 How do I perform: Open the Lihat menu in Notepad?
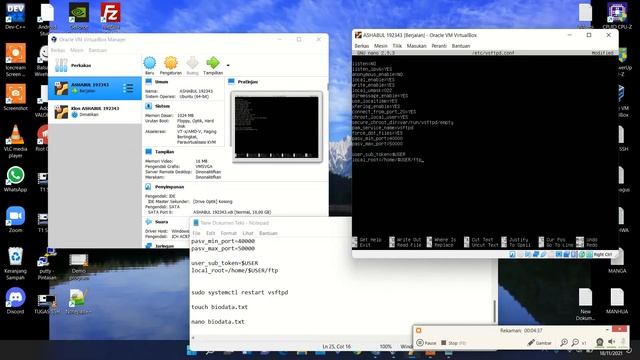[248, 233]
